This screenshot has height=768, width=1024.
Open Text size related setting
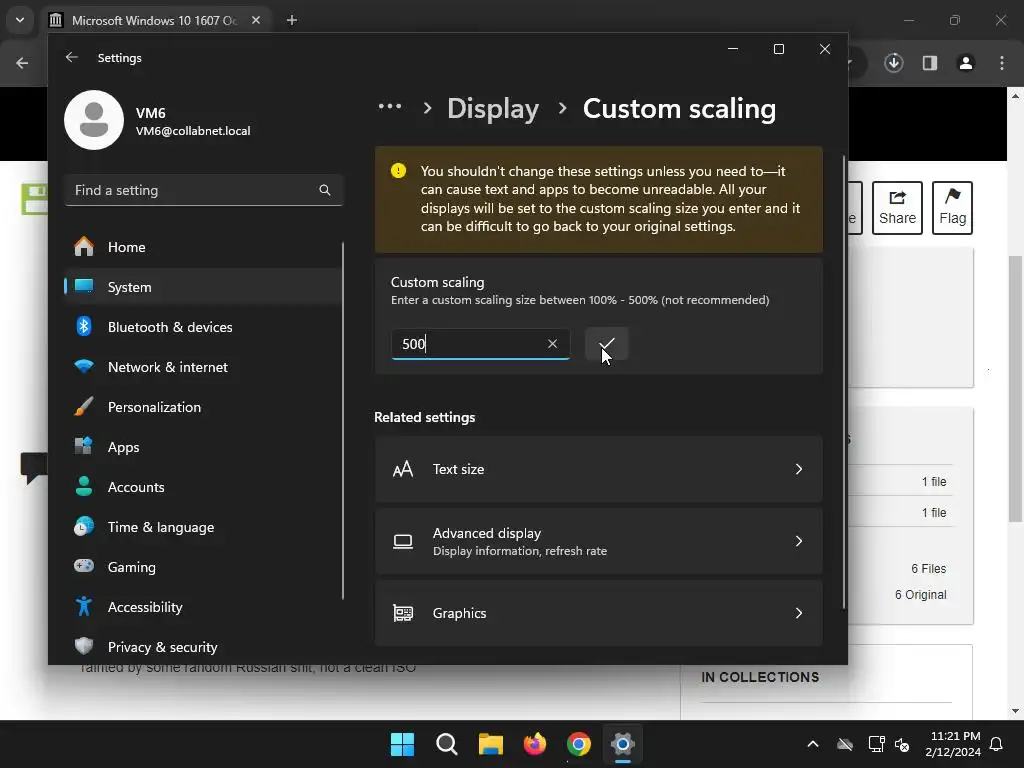click(598, 470)
